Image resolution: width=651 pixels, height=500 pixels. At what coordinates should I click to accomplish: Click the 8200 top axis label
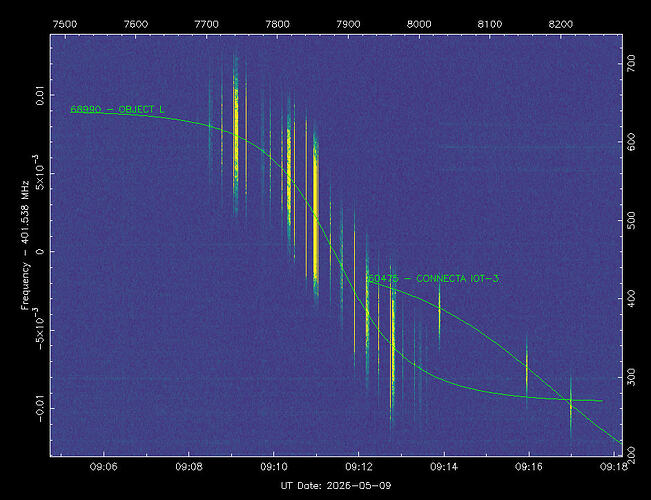pos(560,24)
